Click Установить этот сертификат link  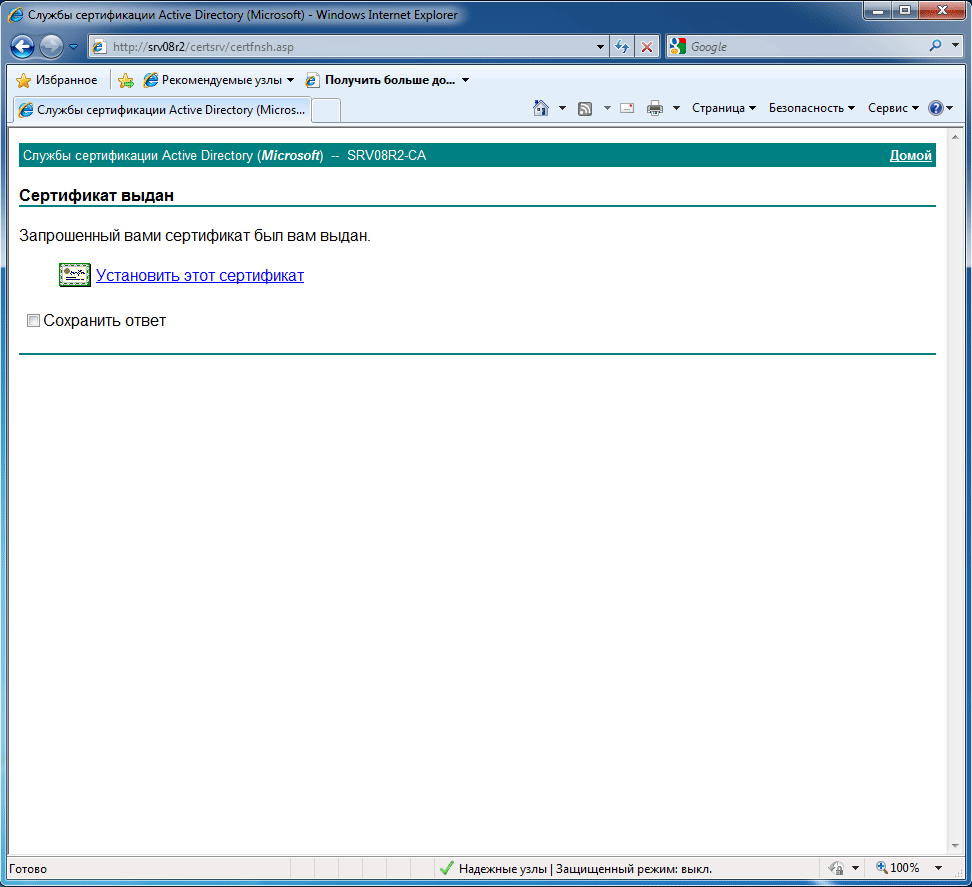click(200, 275)
